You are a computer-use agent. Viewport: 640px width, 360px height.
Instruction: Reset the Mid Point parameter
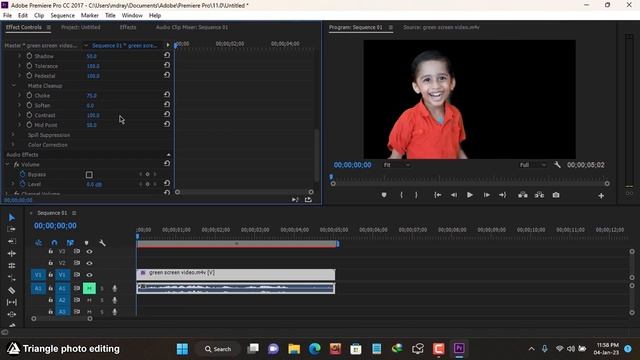(x=167, y=124)
